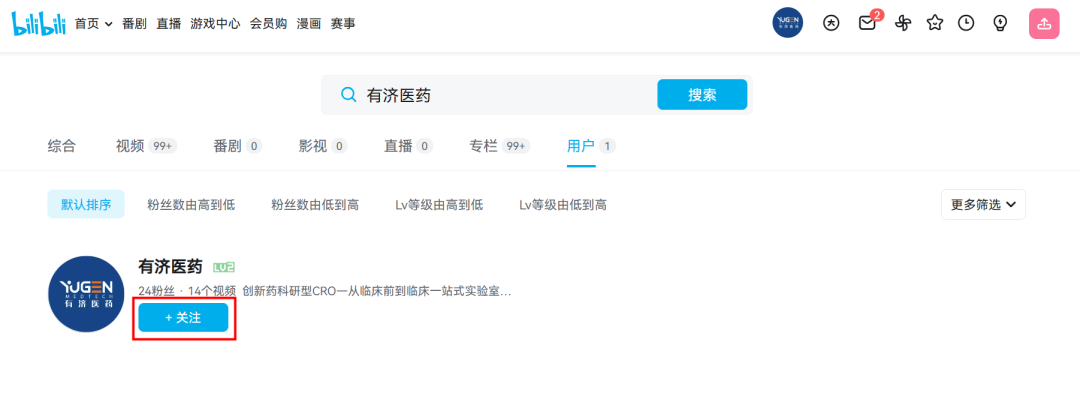
Task: Select 默认排序 sorting
Action: (x=86, y=205)
